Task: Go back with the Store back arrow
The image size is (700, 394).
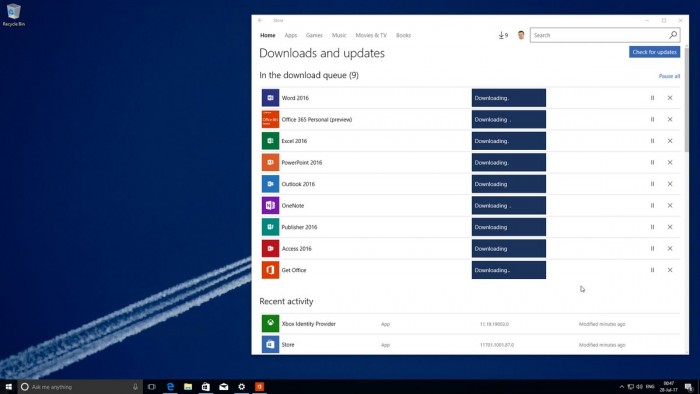Action: (x=260, y=21)
